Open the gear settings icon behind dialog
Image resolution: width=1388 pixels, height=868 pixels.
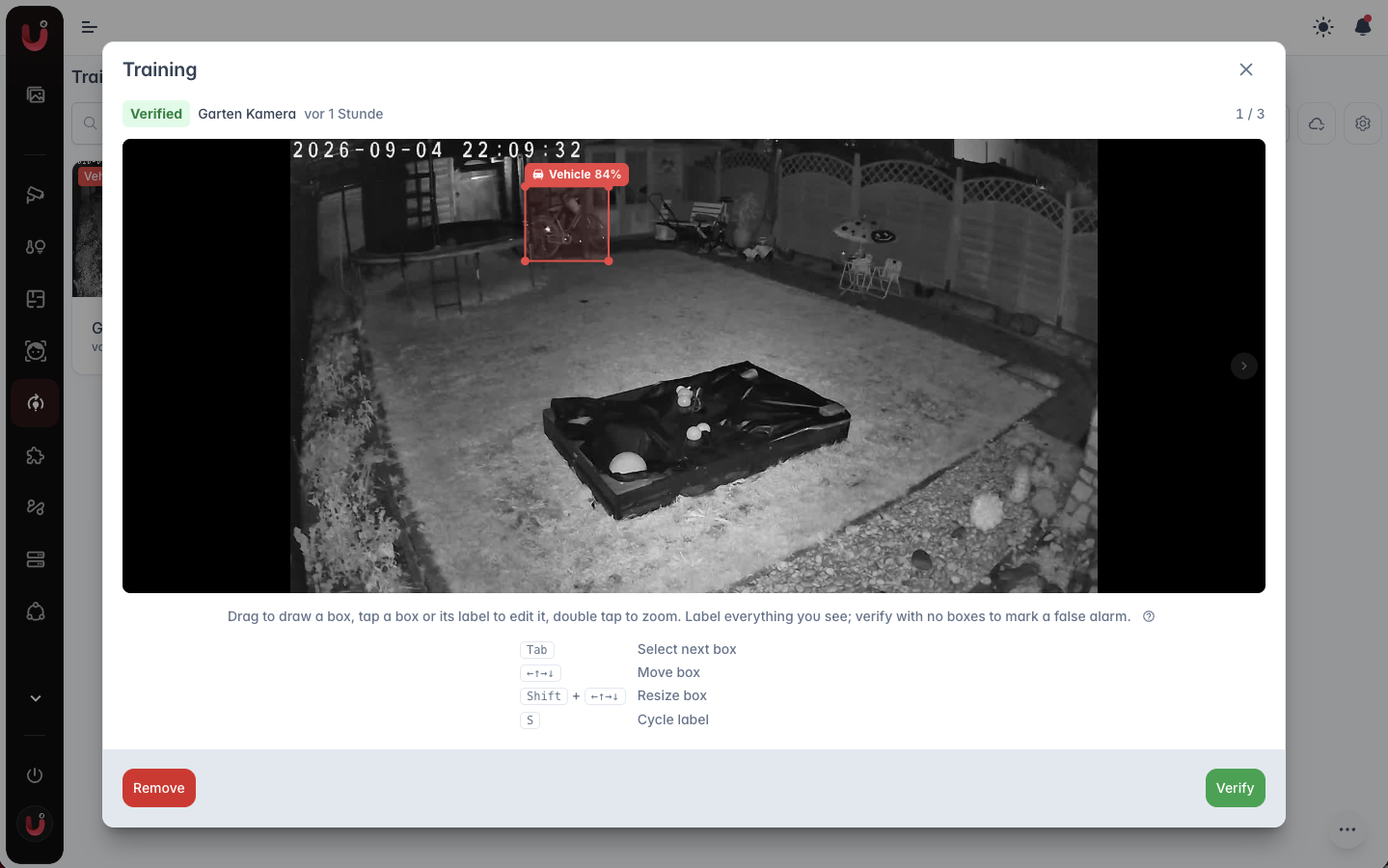(x=1363, y=123)
